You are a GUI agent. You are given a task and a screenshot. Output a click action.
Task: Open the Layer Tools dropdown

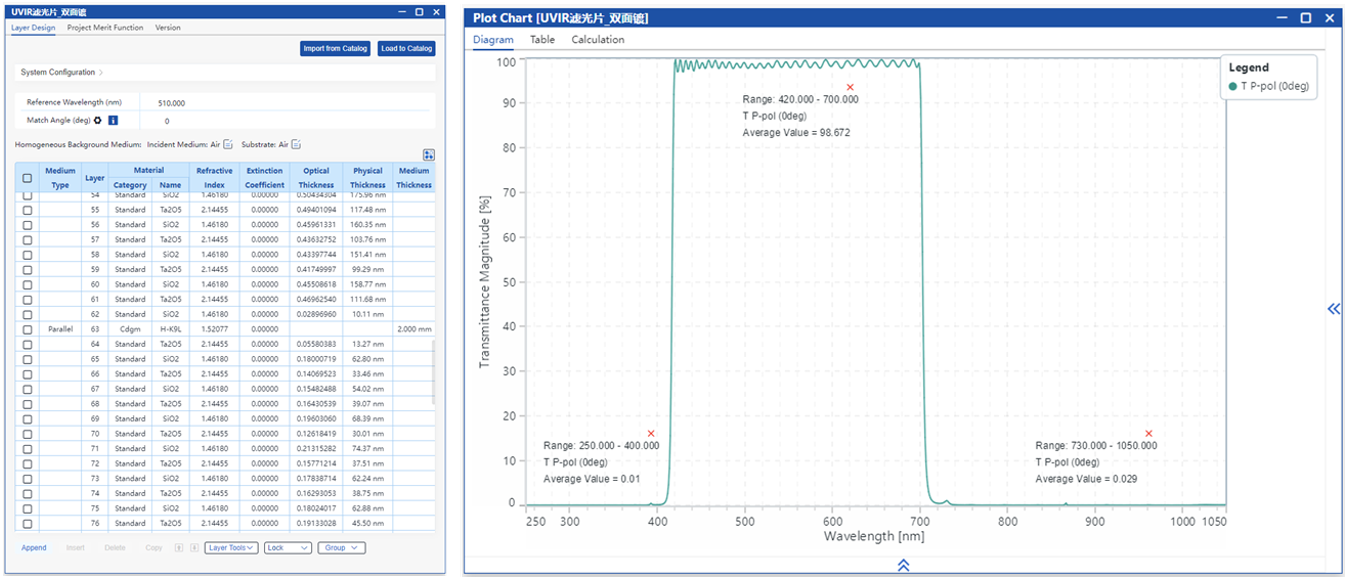(x=231, y=548)
